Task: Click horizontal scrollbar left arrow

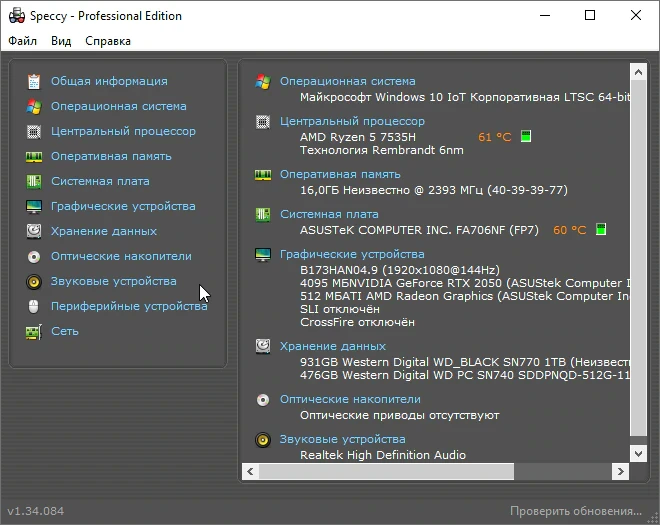Action: tap(250, 471)
